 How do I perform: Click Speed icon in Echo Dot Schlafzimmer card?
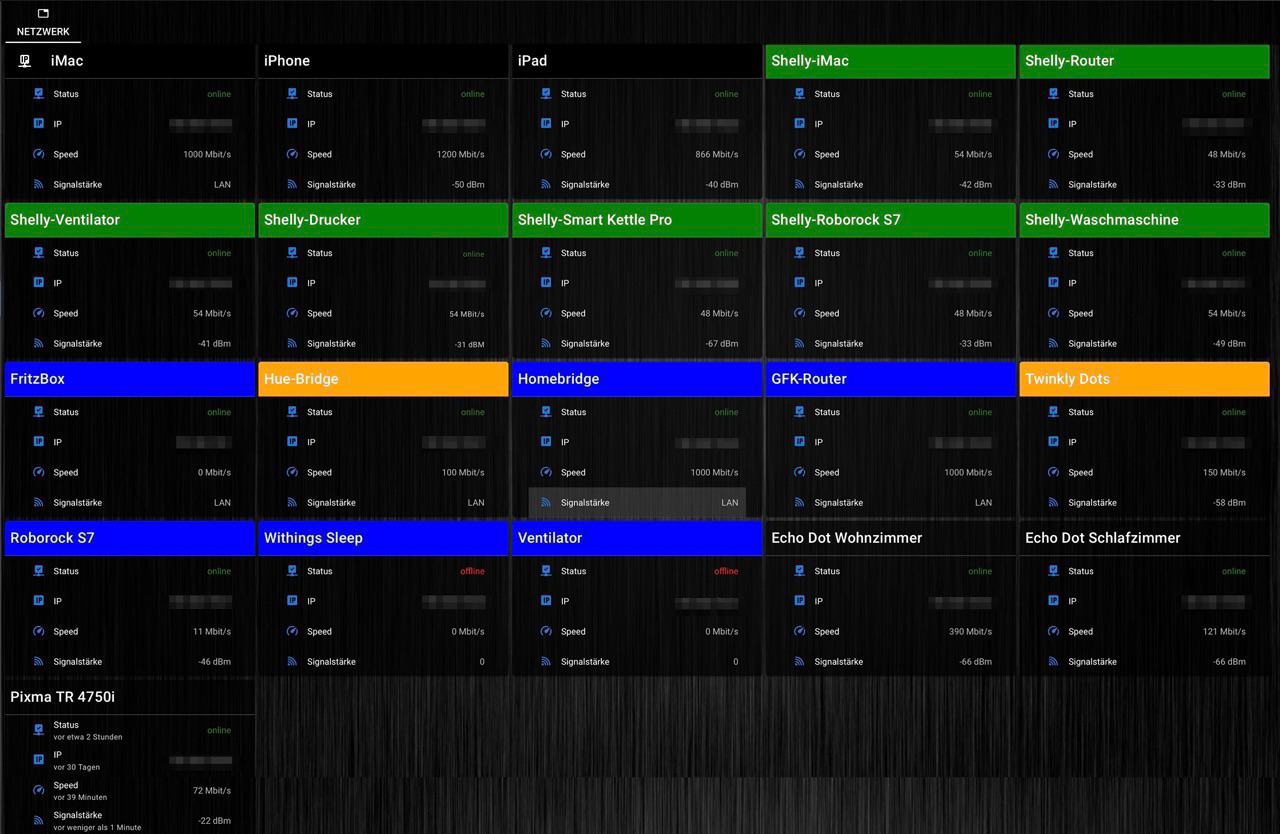(1054, 631)
